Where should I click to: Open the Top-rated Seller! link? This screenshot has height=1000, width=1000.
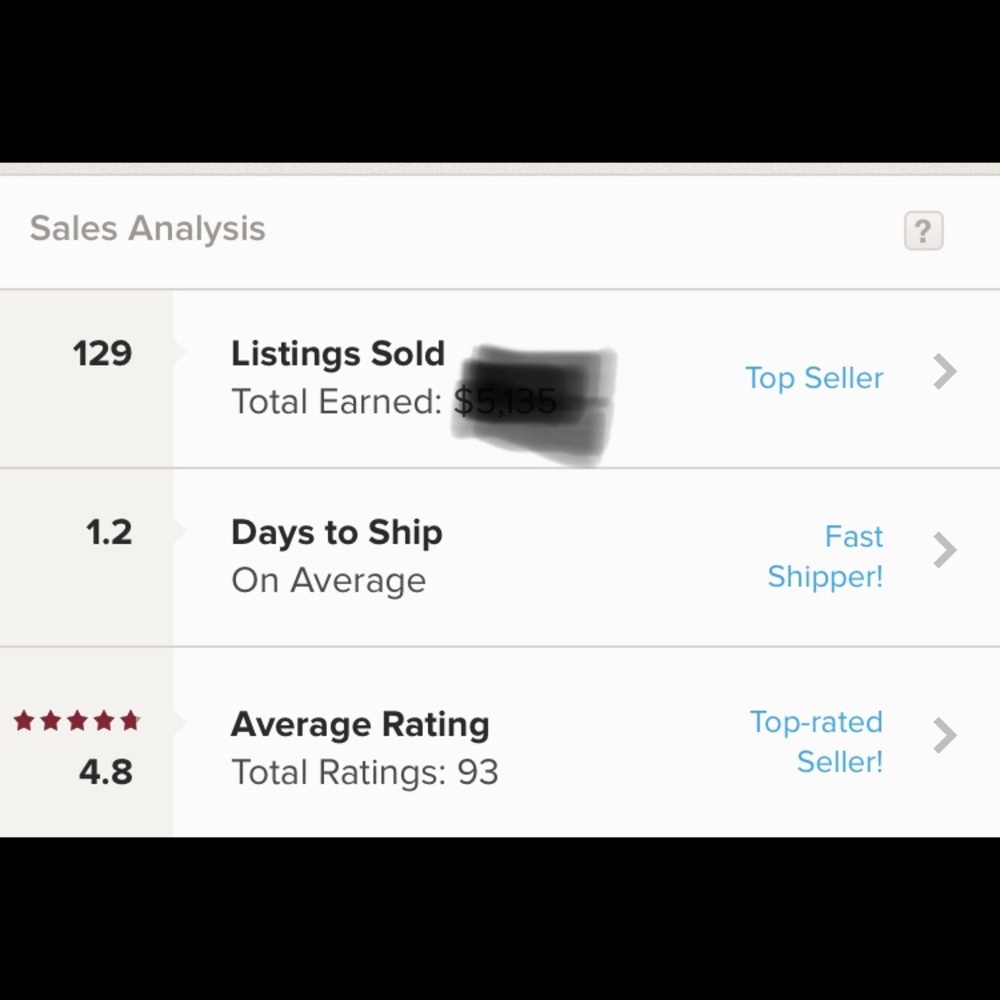817,741
